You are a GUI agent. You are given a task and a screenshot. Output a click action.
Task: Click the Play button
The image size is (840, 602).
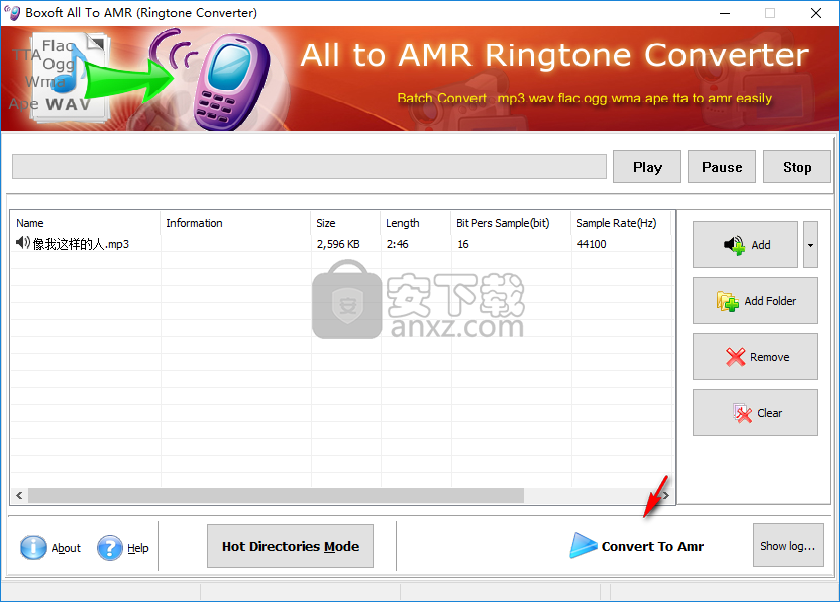(x=647, y=167)
